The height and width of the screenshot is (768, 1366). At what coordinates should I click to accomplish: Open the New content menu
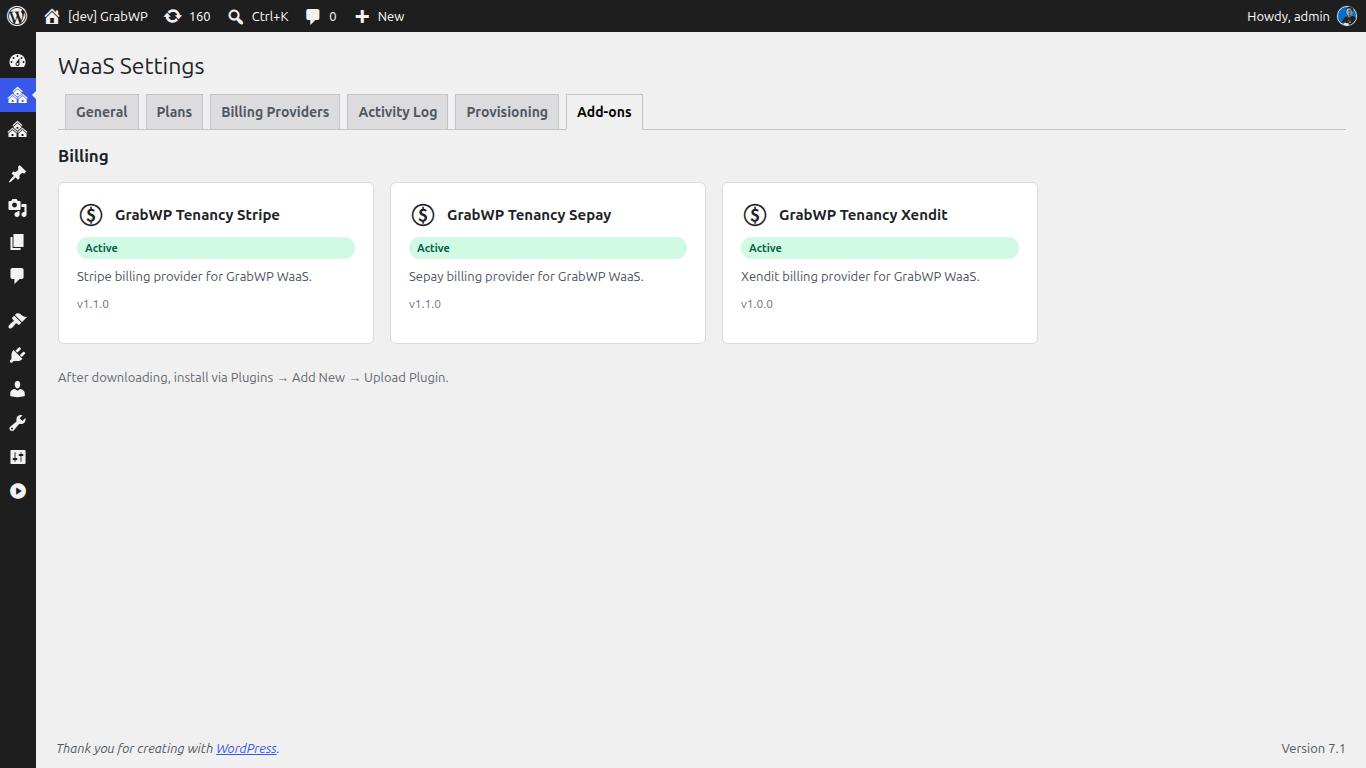coord(380,16)
